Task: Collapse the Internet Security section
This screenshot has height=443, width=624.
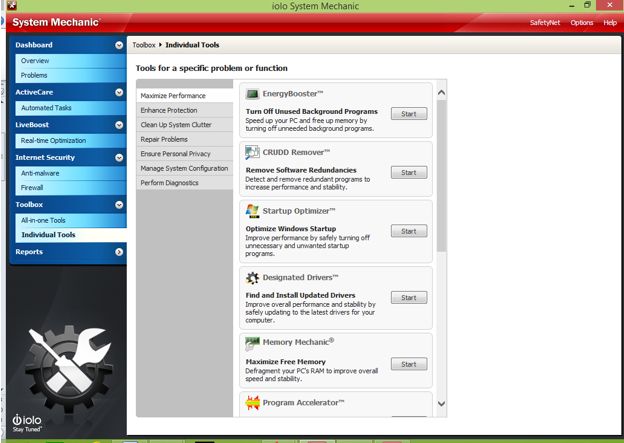Action: (x=119, y=158)
